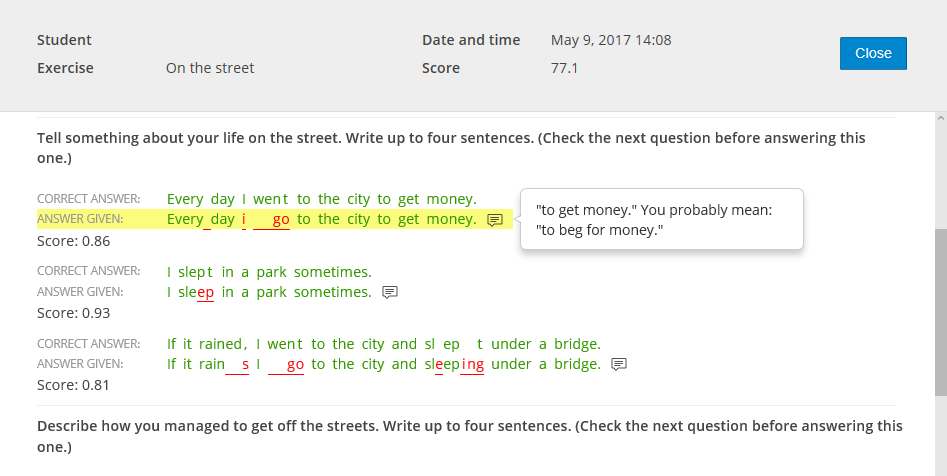This screenshot has width=947, height=476.
Task: Click the vertical scrollbar thumb
Action: [941, 312]
